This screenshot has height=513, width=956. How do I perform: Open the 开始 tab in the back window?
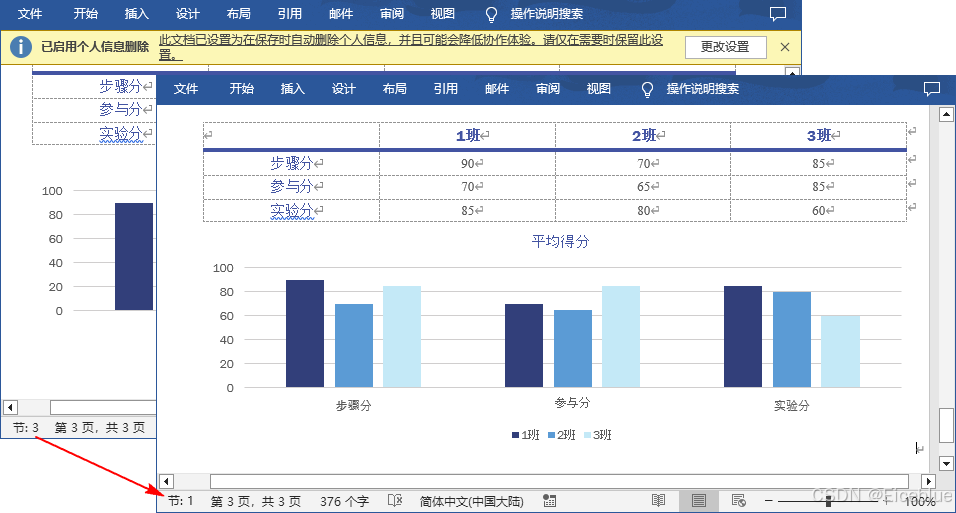[85, 13]
